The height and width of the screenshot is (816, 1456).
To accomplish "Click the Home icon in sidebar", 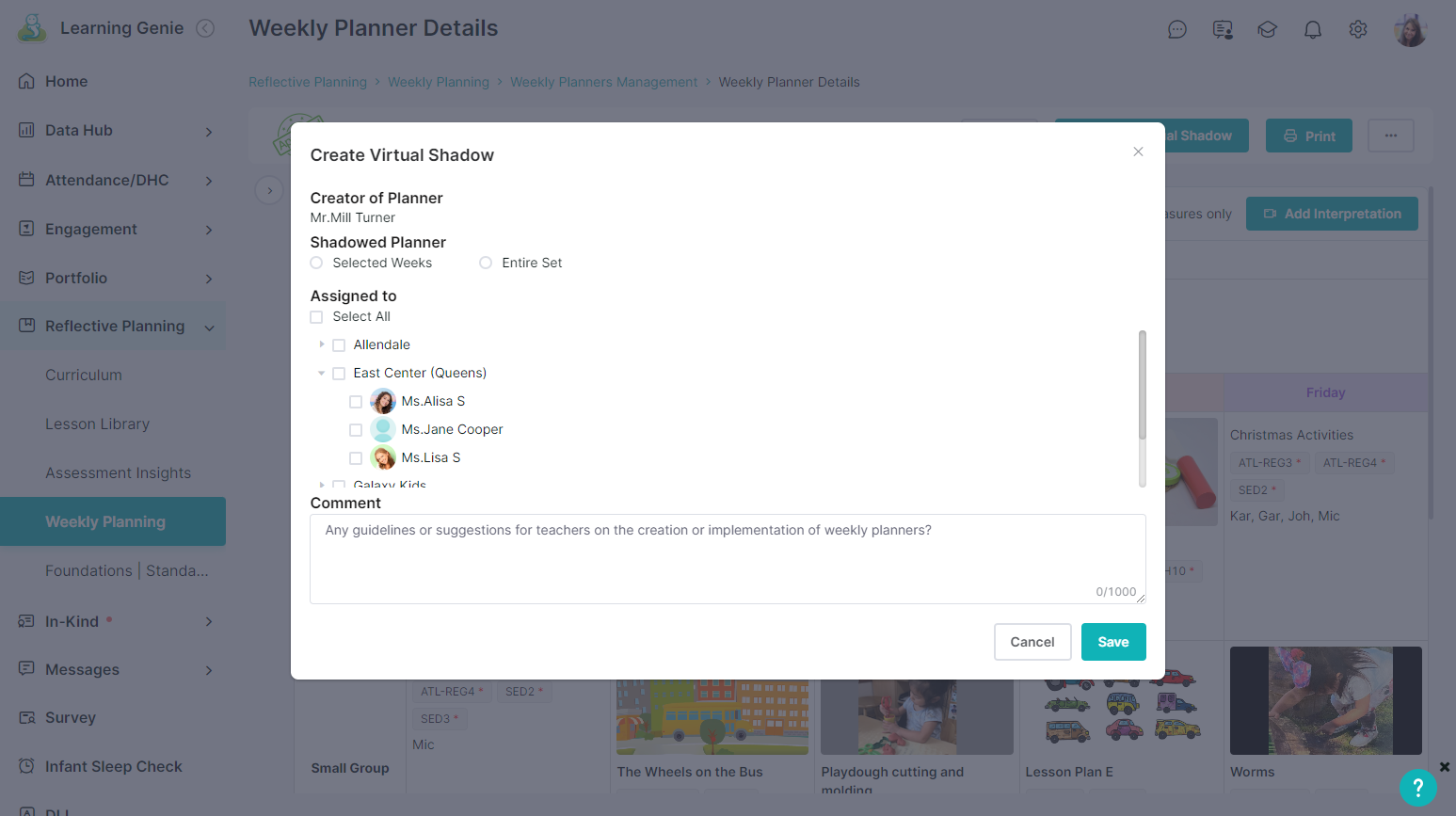I will coord(26,81).
